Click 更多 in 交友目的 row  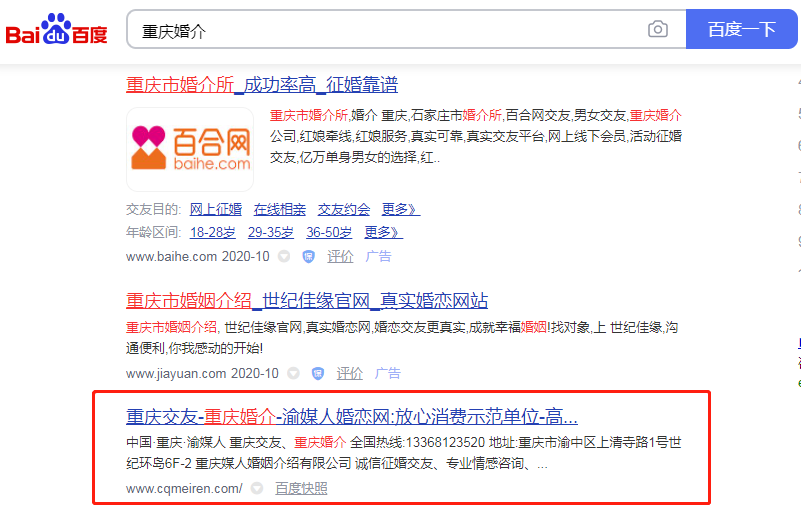(401, 210)
